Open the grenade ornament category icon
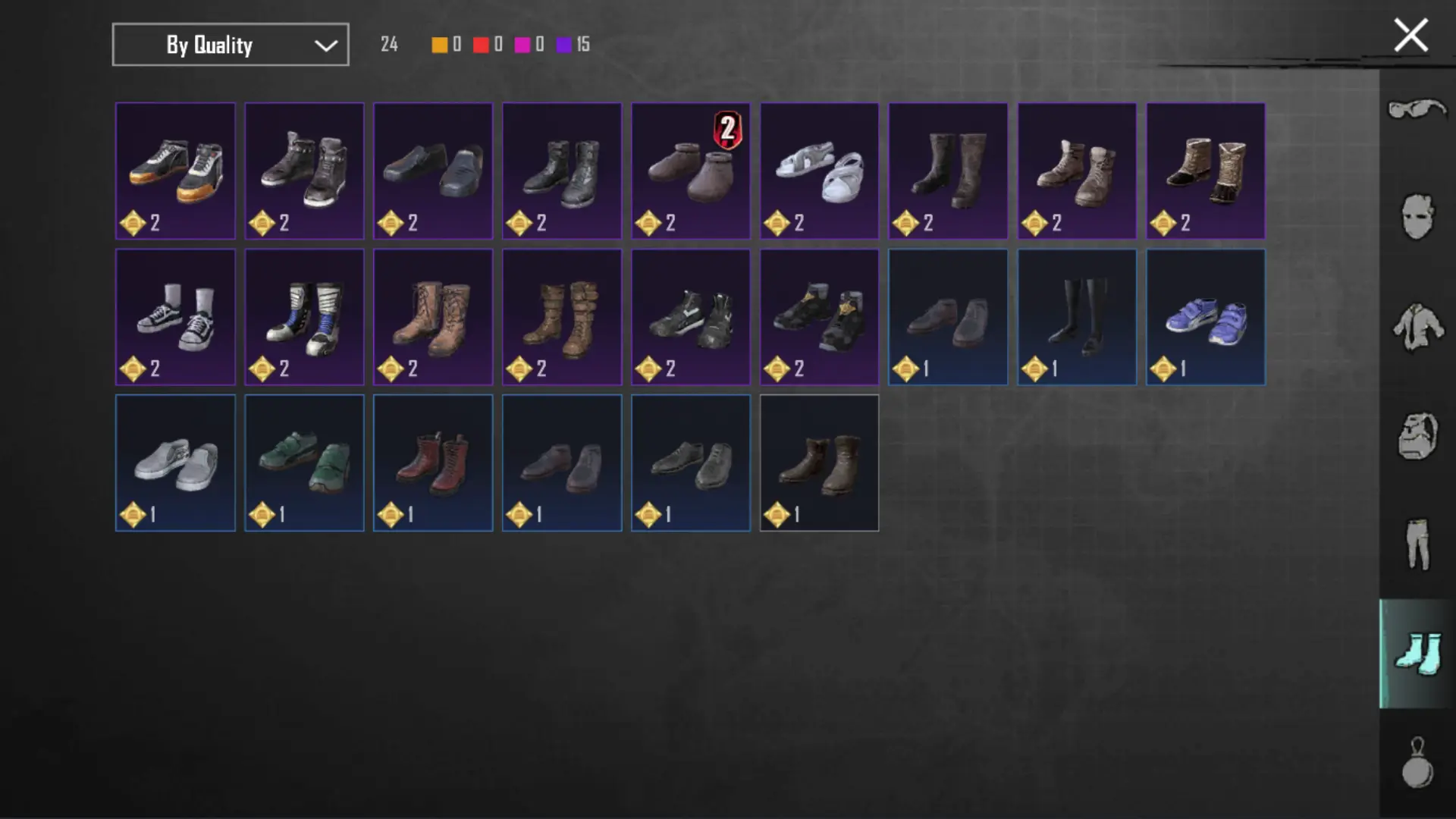1456x819 pixels. [1417, 763]
